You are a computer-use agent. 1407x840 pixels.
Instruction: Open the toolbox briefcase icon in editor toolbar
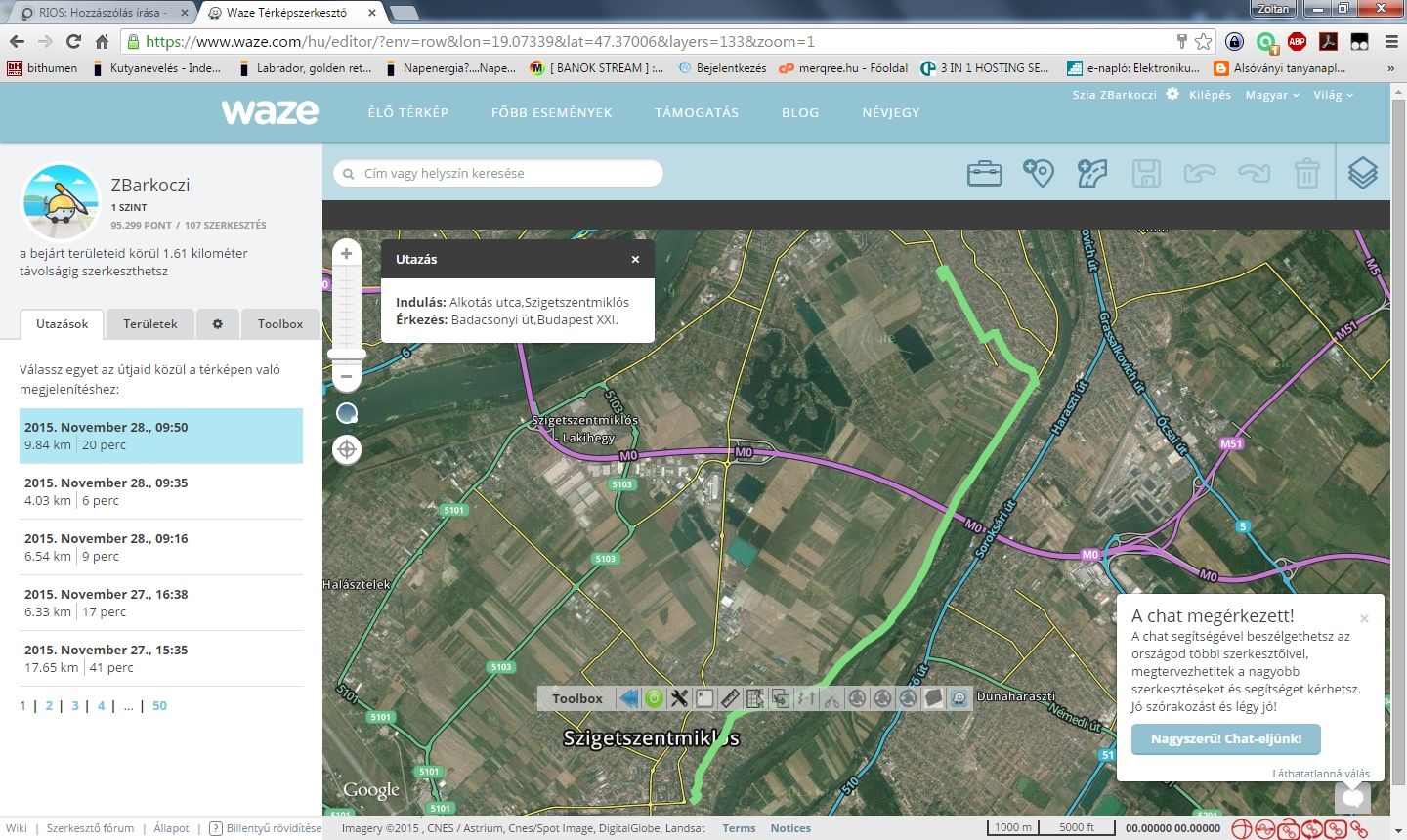(x=985, y=174)
